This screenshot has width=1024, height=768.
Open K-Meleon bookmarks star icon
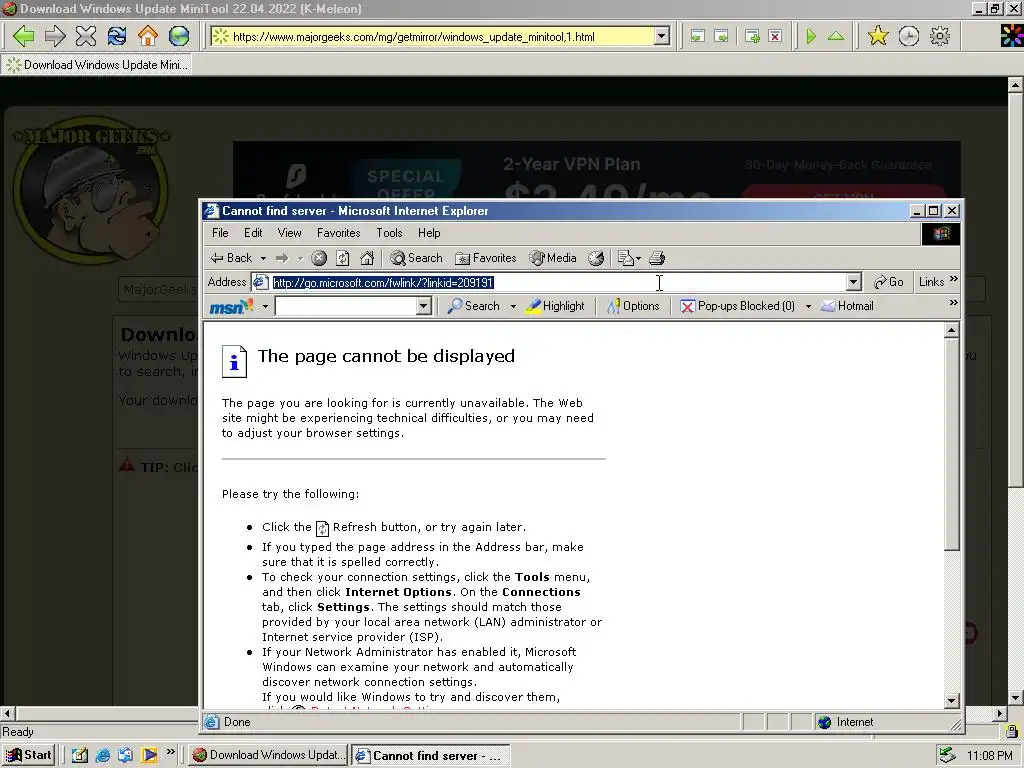[878, 36]
